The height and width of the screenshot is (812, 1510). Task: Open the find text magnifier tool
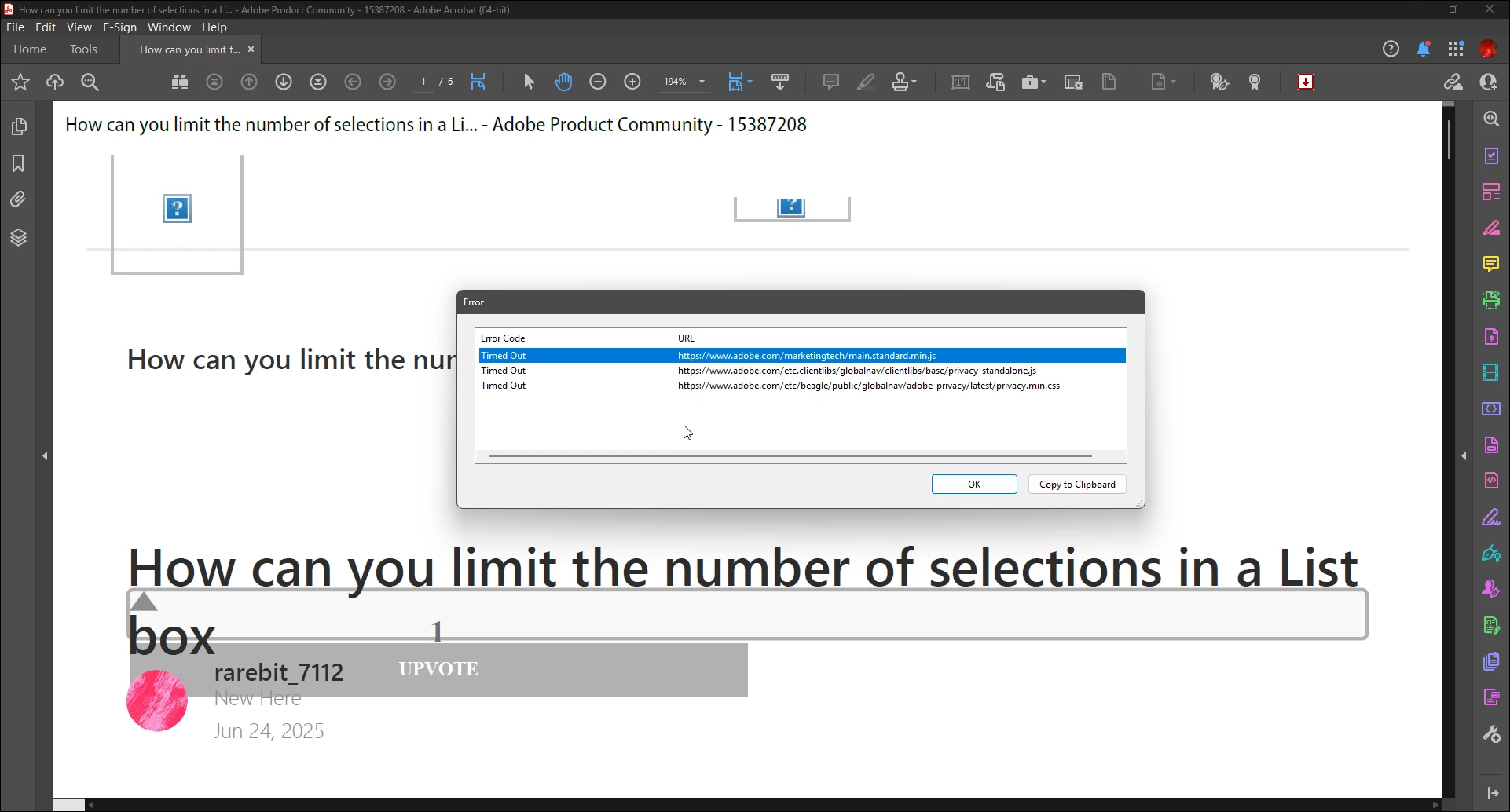pos(90,82)
